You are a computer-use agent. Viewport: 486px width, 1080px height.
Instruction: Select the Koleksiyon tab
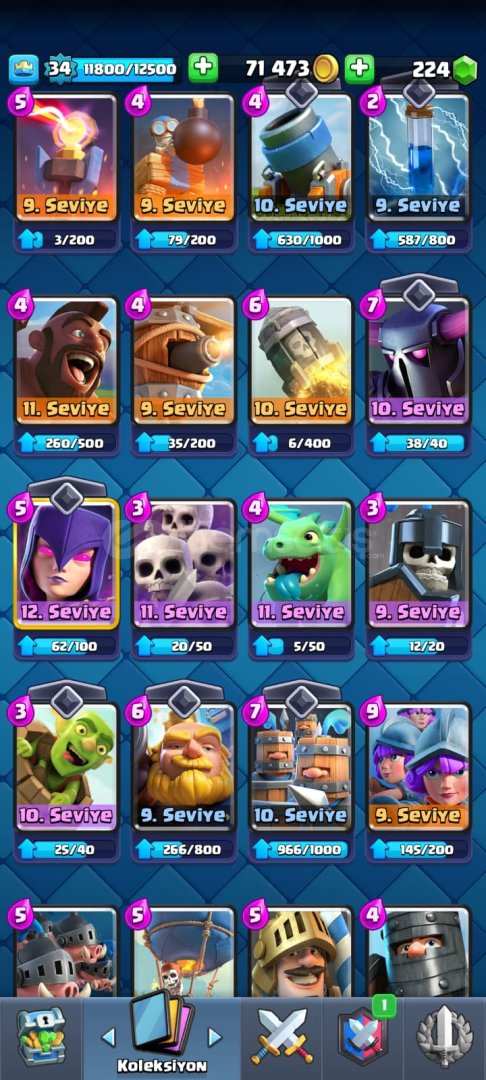[161, 1037]
